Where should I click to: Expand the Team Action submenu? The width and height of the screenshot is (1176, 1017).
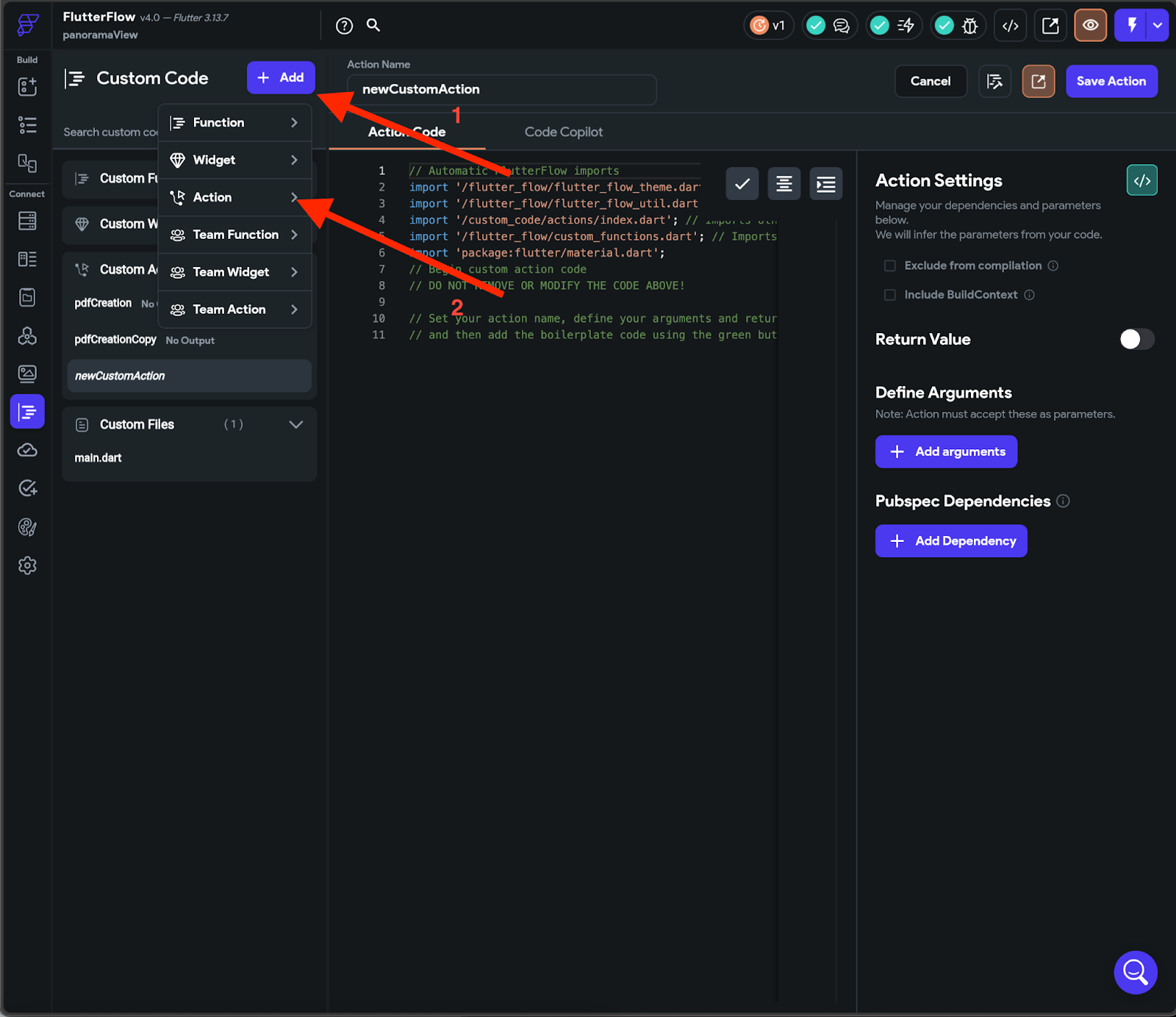click(235, 310)
